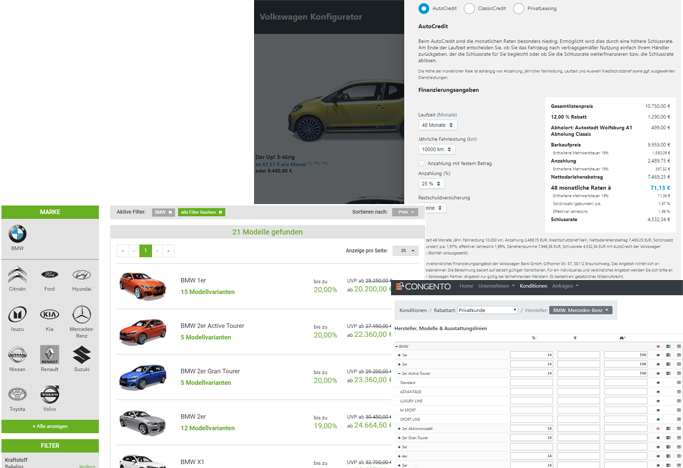This screenshot has height=468, width=683.
Task: Toggle visibility eye in the 1er row
Action: (x=658, y=355)
